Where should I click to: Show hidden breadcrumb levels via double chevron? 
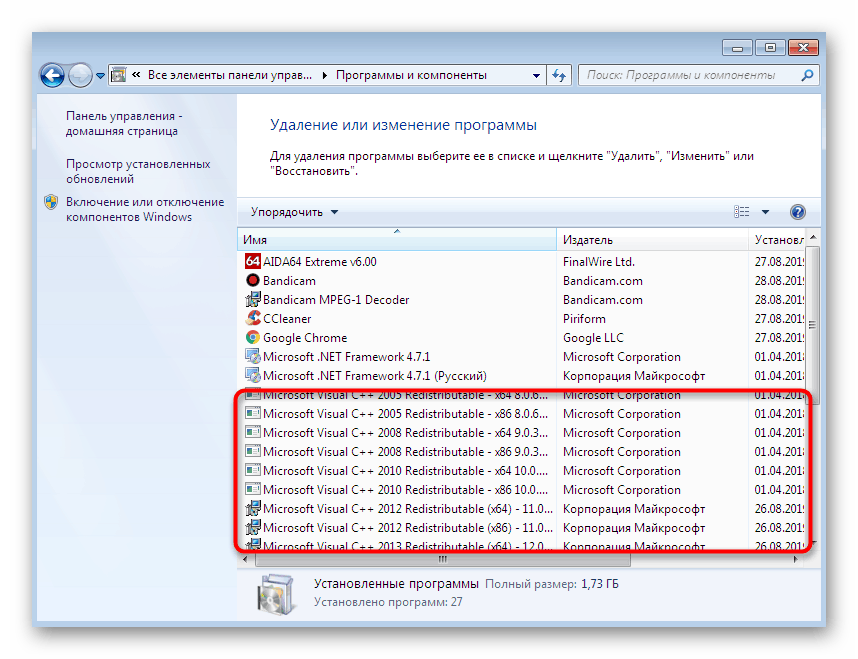click(x=136, y=75)
